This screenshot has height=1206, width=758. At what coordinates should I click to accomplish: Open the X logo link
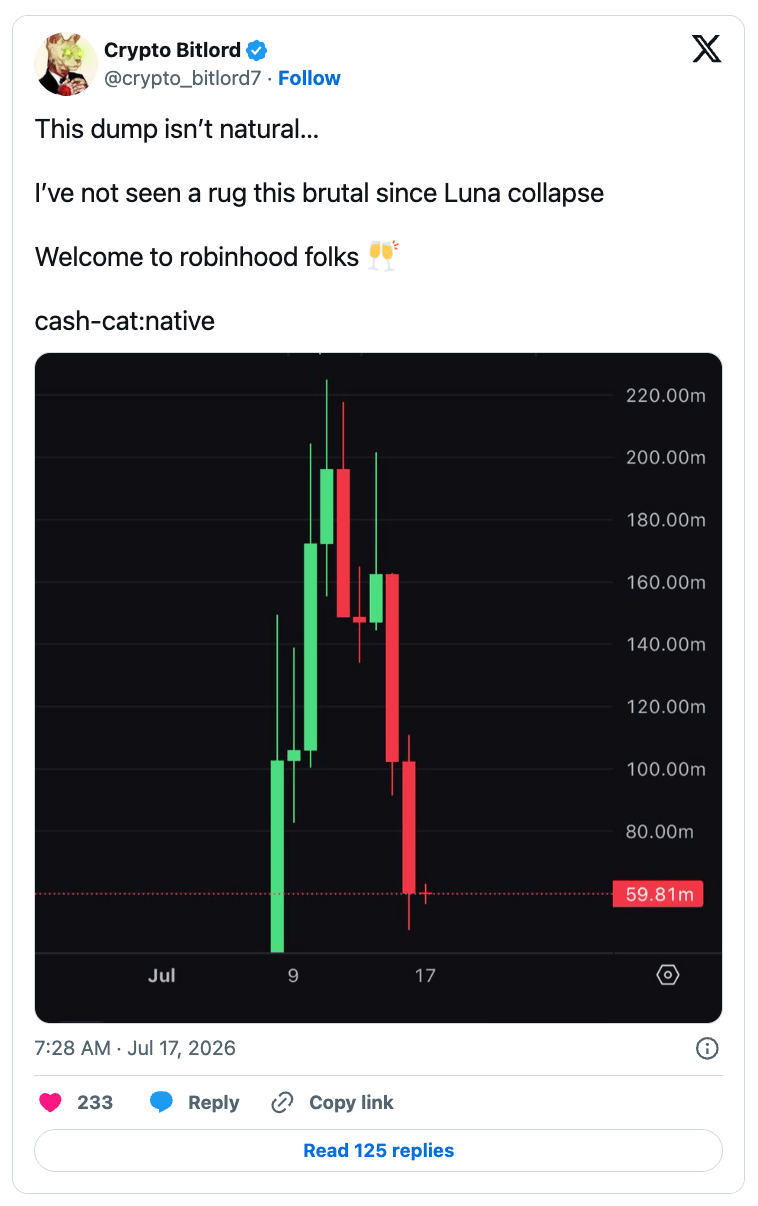706,50
